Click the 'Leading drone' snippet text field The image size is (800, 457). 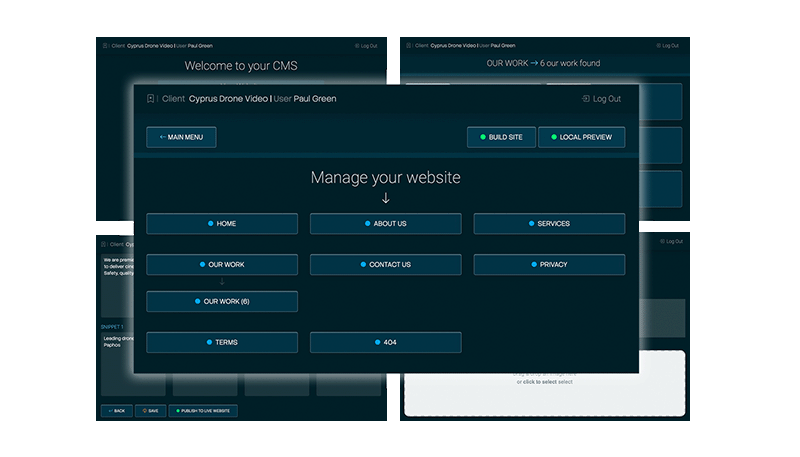[118, 362]
